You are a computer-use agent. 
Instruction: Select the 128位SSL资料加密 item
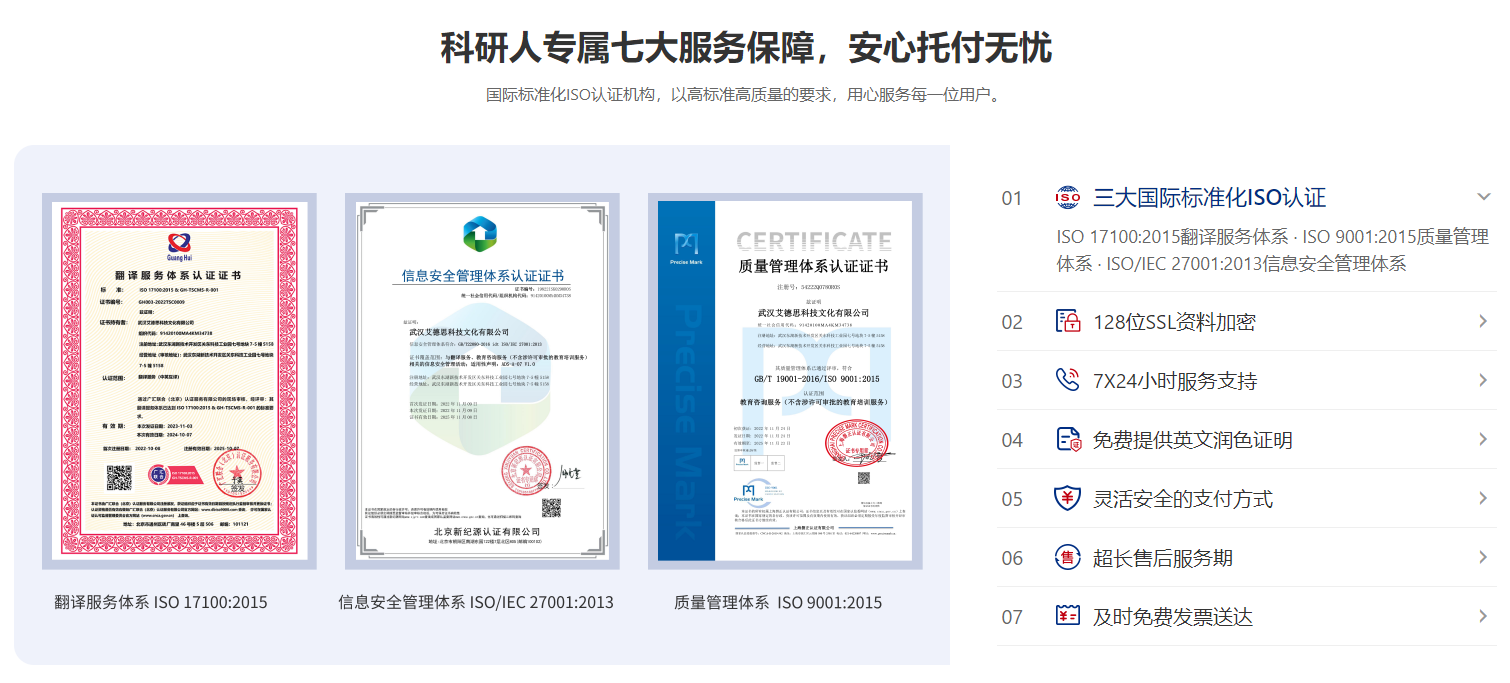(1174, 322)
